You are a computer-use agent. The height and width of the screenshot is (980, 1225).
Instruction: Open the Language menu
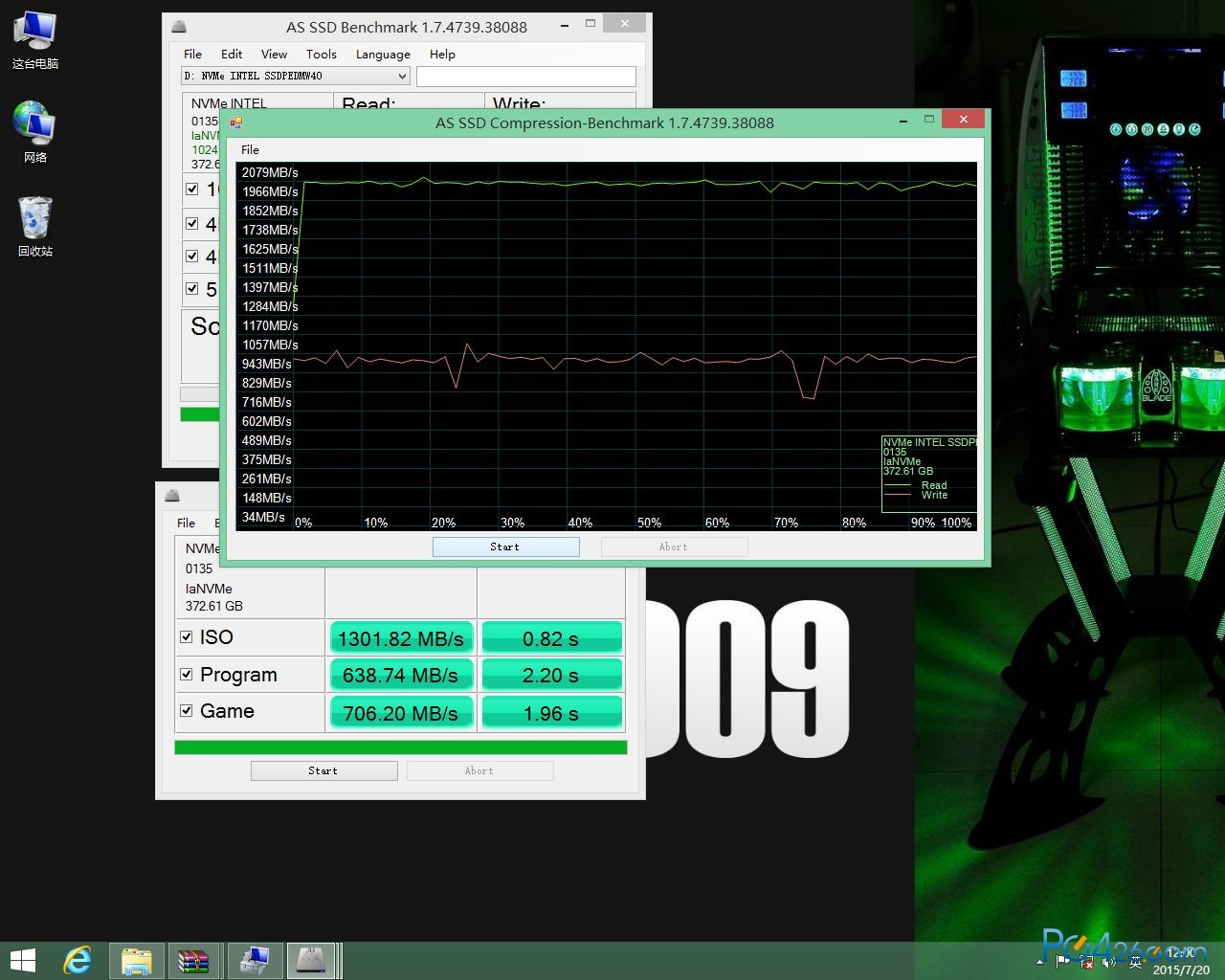(x=383, y=55)
